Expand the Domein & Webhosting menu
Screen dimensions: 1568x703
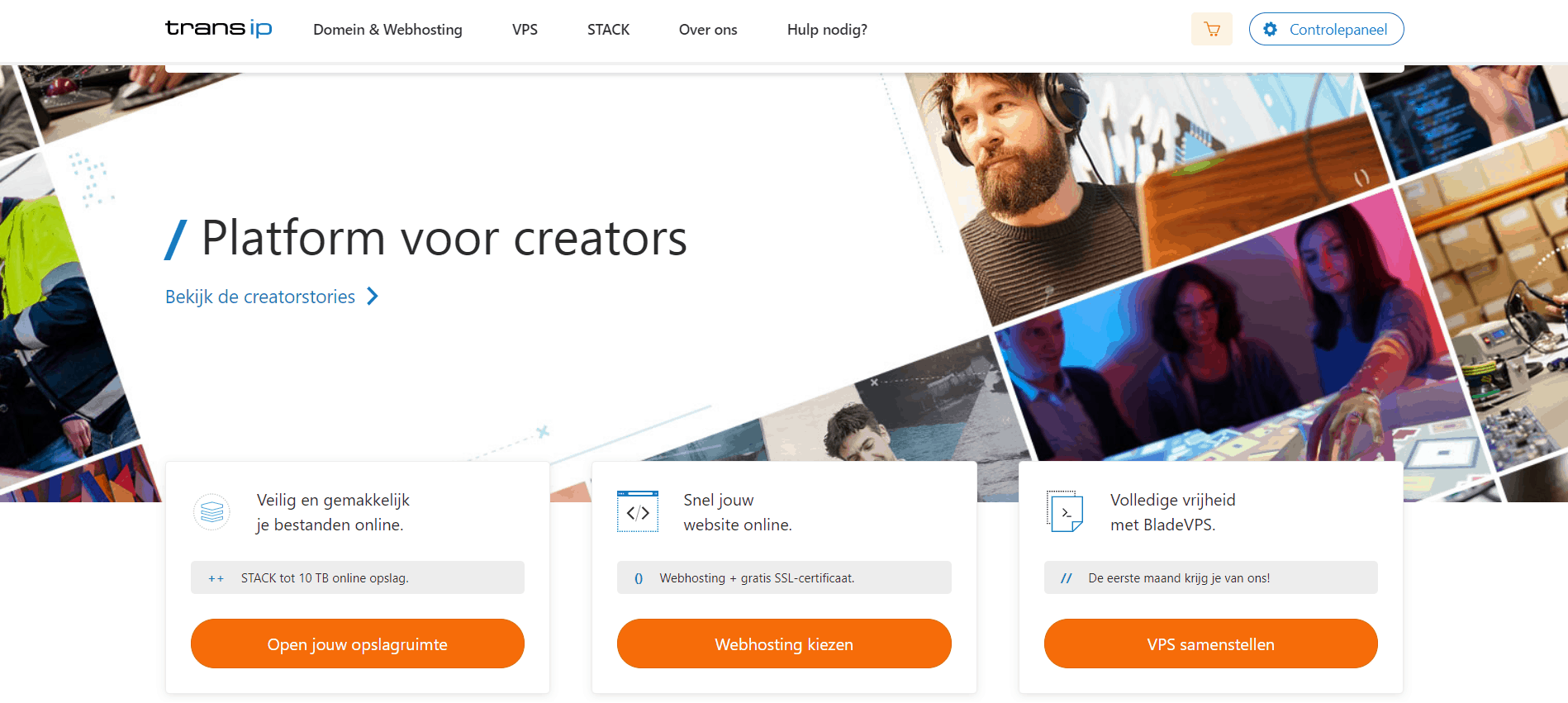[387, 30]
